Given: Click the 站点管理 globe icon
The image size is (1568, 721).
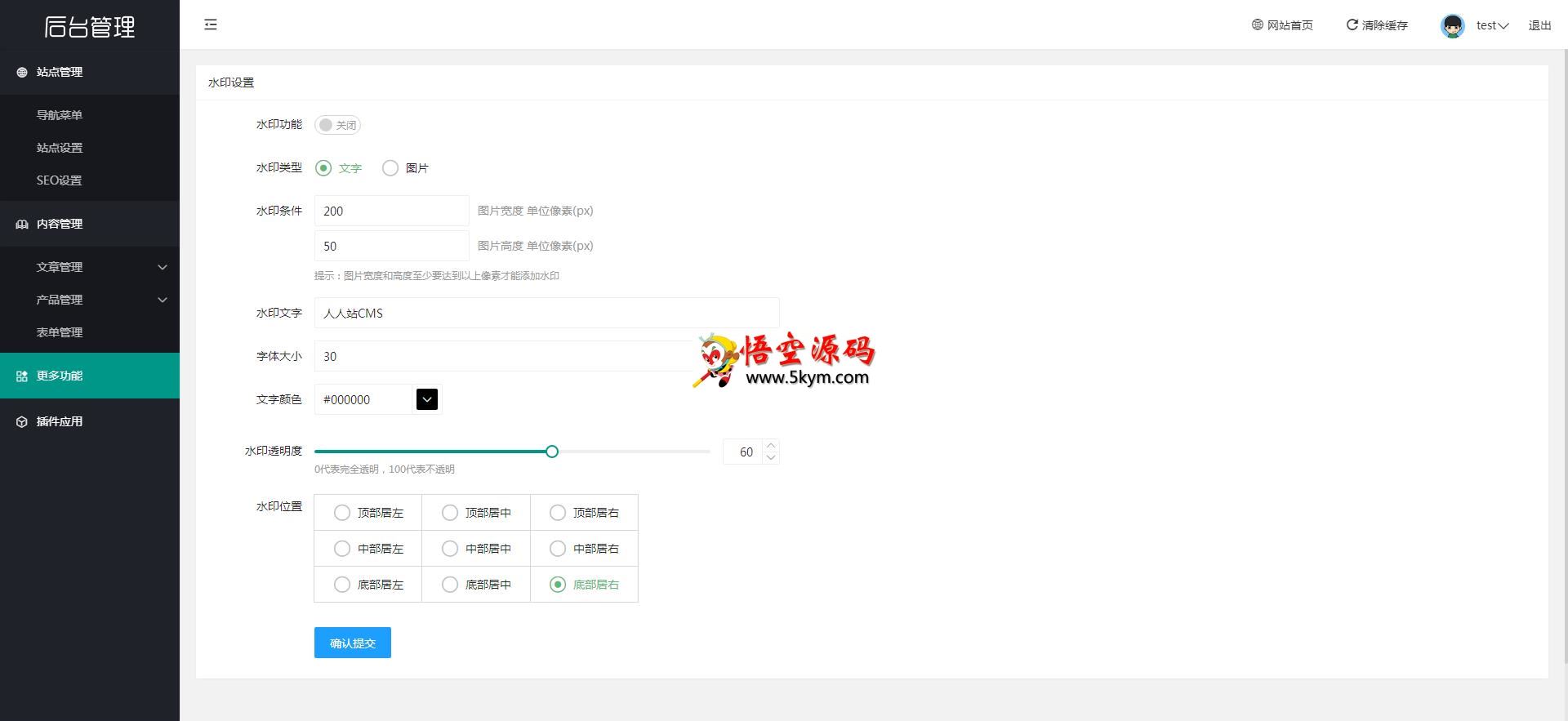Looking at the screenshot, I should [x=22, y=72].
